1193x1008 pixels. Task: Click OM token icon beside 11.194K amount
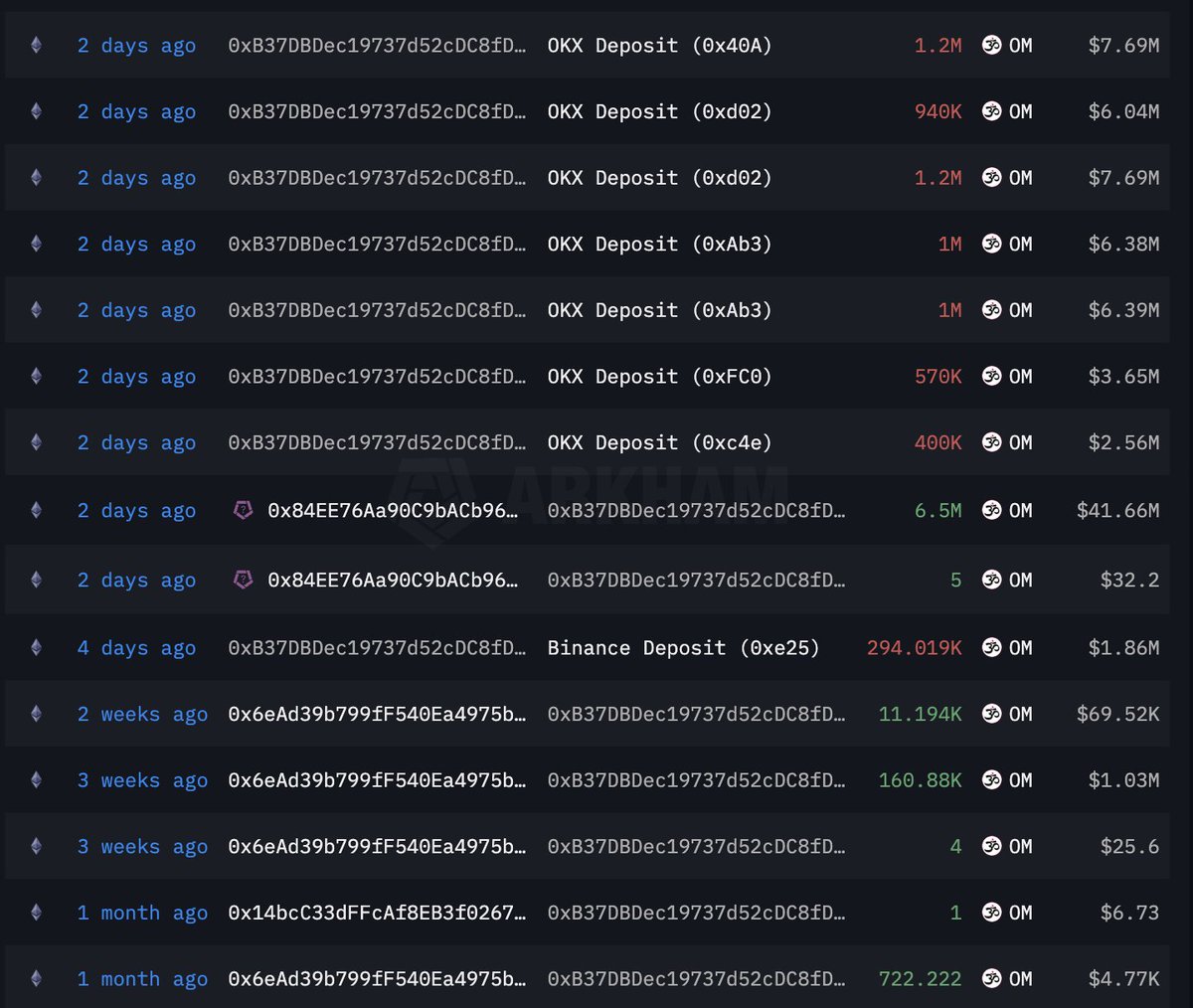pos(991,714)
